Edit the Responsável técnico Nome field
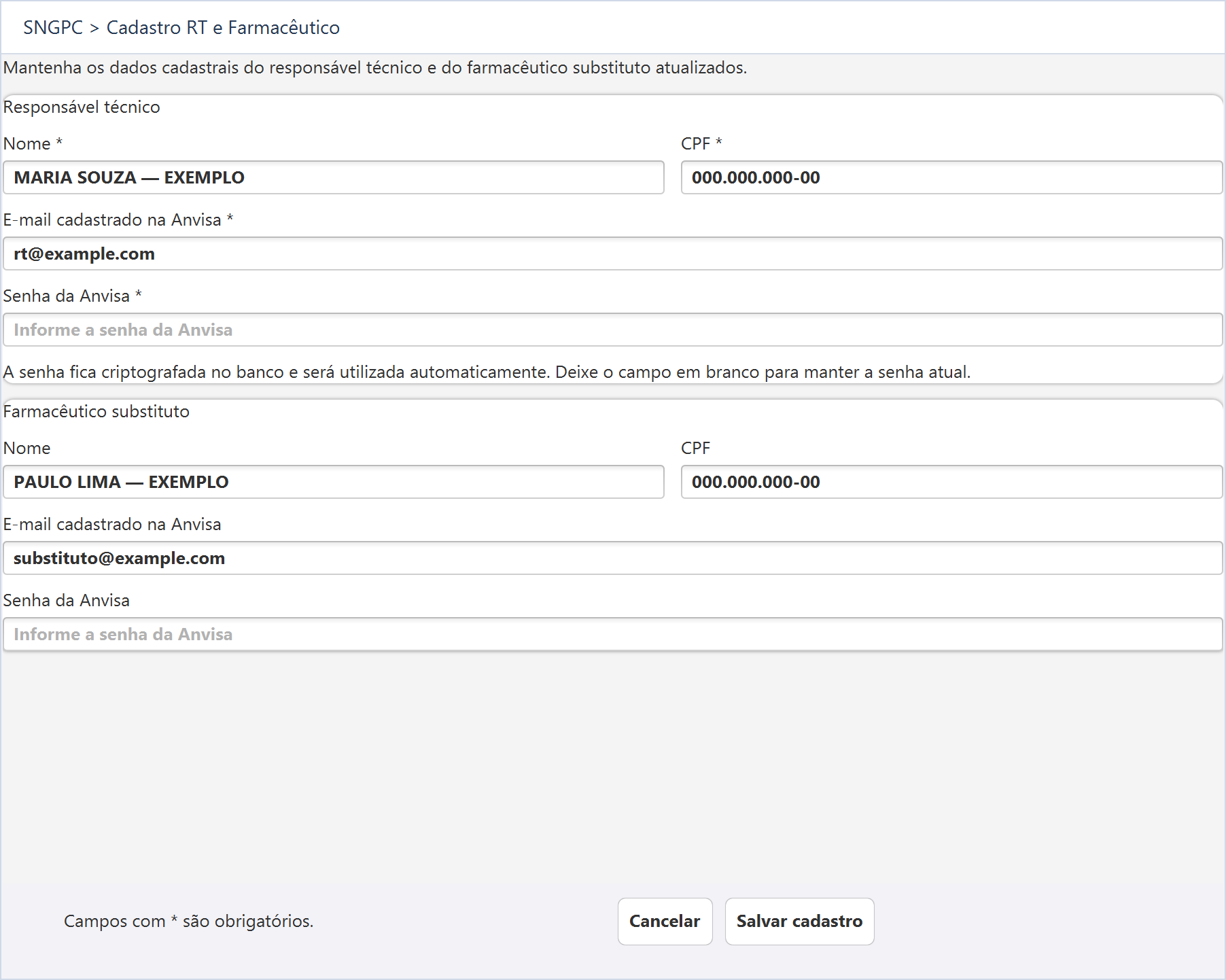The width and height of the screenshot is (1226, 980). click(334, 177)
